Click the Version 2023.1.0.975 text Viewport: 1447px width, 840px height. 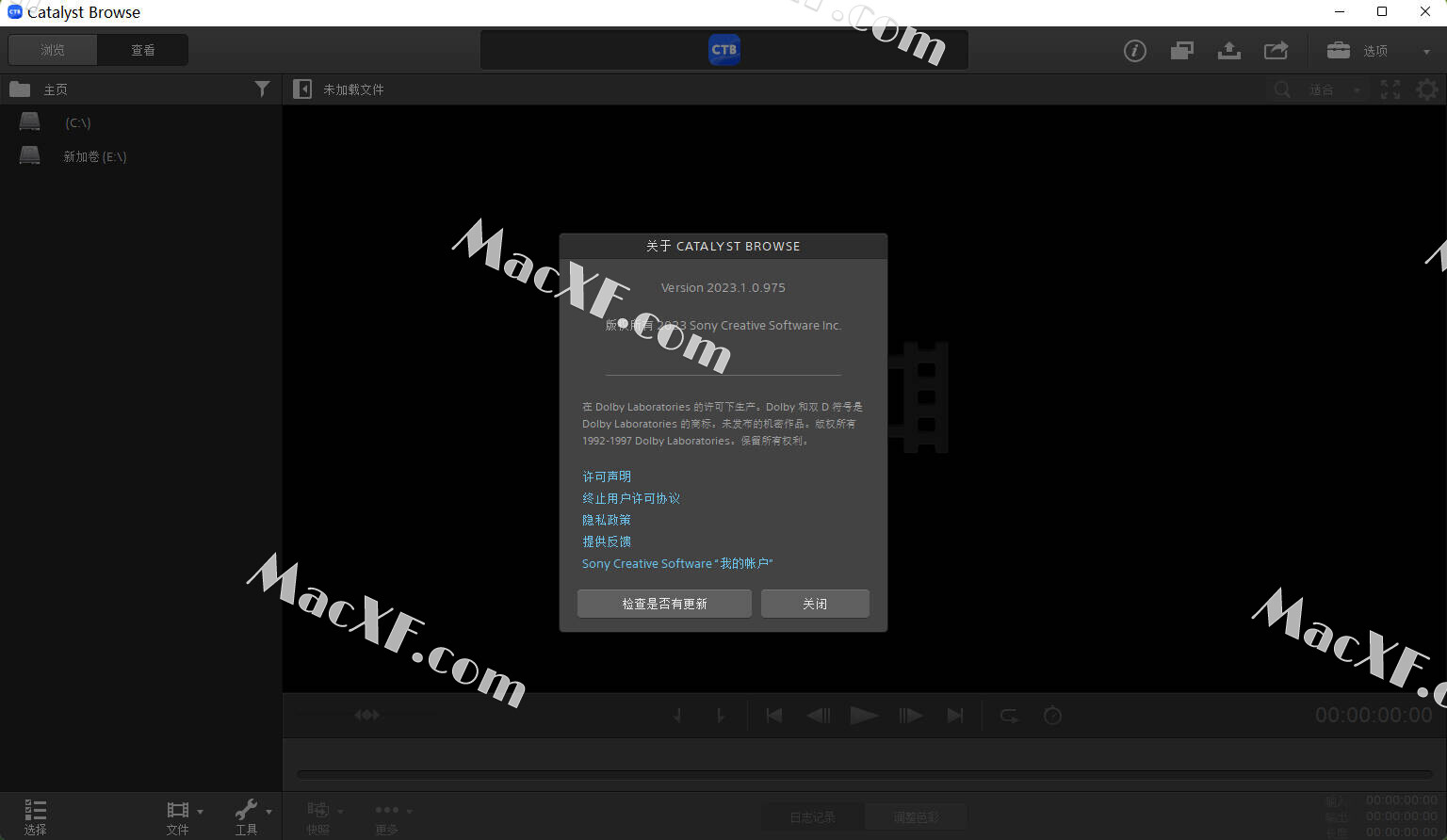(723, 288)
